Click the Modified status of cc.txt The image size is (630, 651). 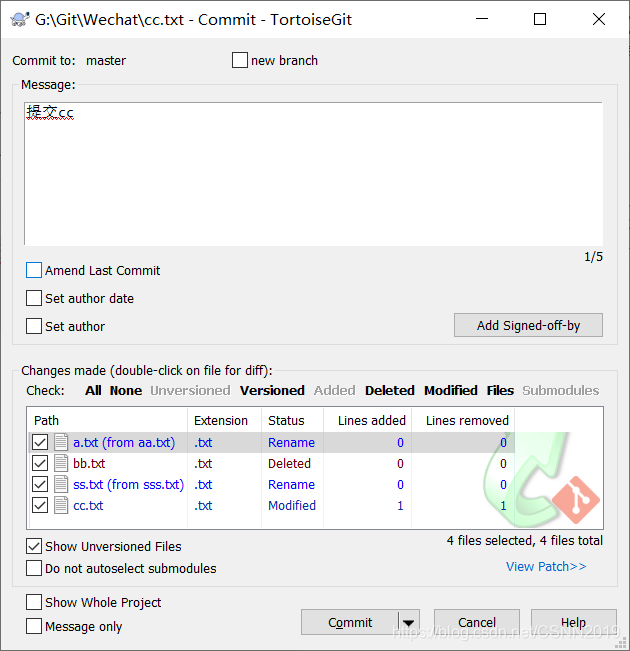(x=292, y=506)
